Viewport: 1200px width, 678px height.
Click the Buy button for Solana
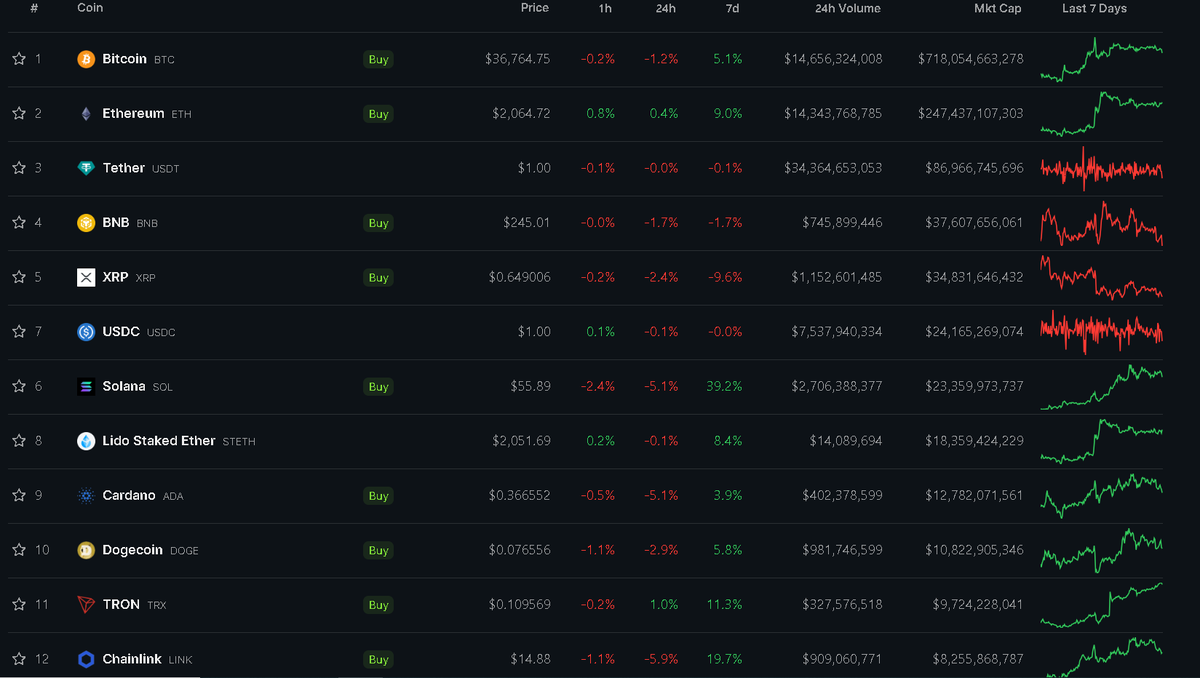(x=378, y=386)
